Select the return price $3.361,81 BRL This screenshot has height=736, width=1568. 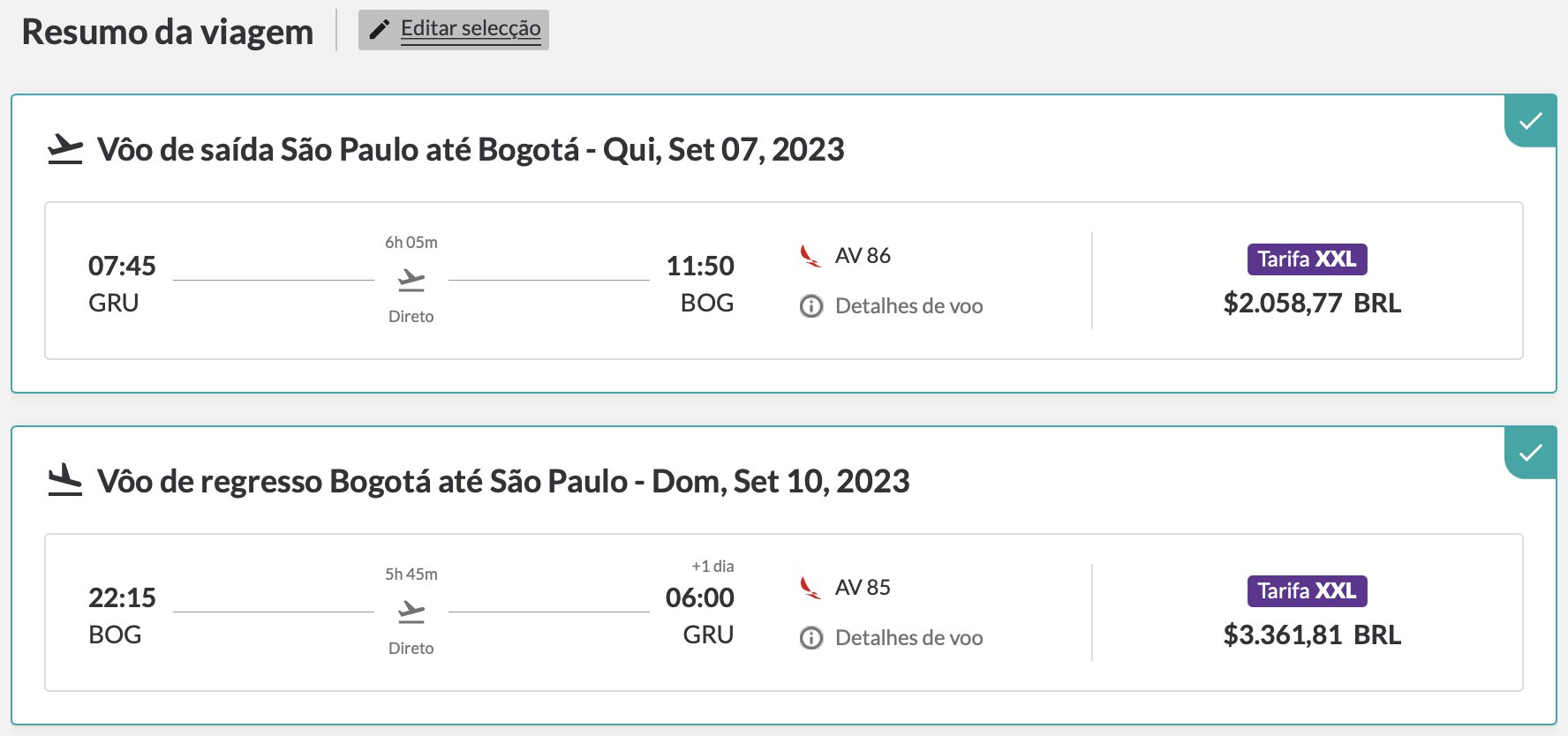1312,635
